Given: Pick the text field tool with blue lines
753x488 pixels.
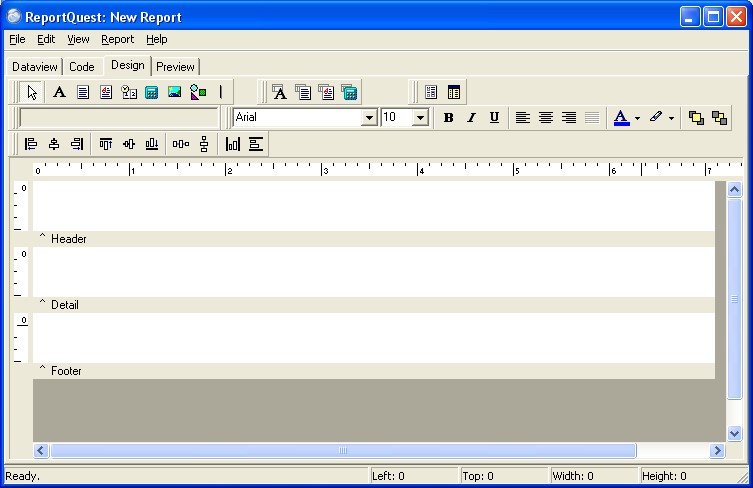Looking at the screenshot, I should (x=83, y=92).
